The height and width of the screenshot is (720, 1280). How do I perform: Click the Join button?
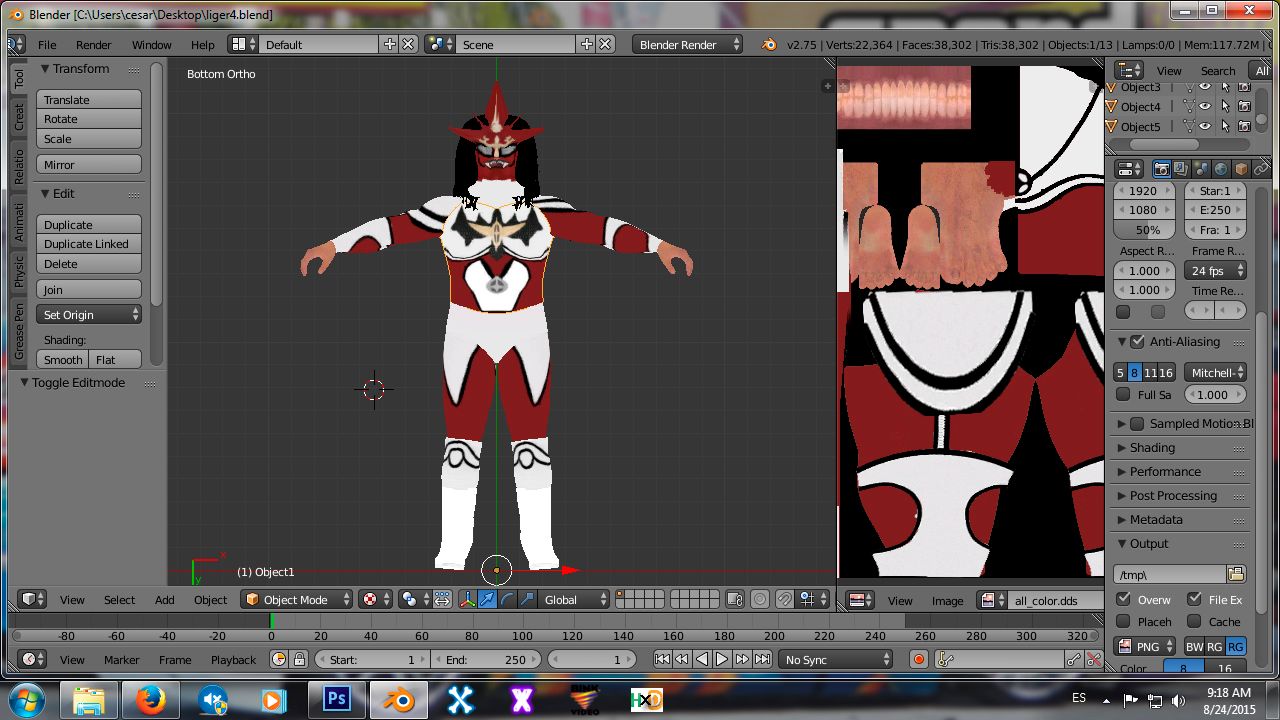[89, 289]
